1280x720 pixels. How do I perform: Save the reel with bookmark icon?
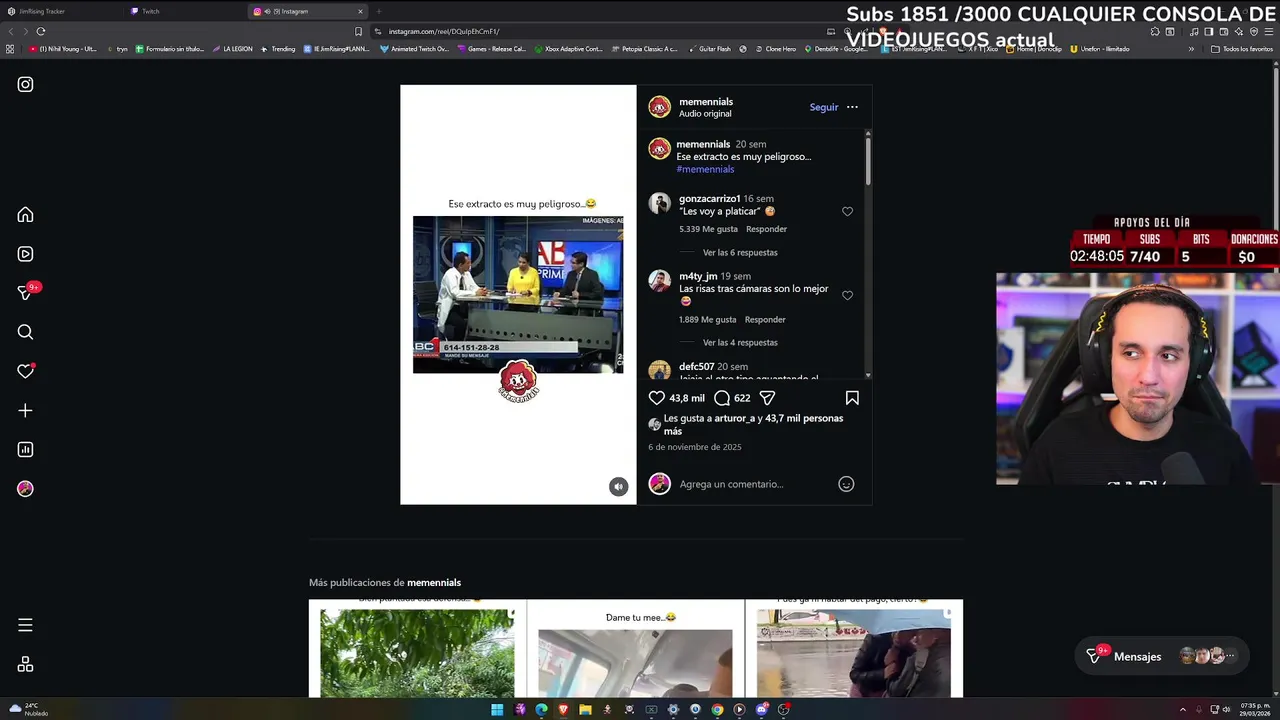point(852,398)
